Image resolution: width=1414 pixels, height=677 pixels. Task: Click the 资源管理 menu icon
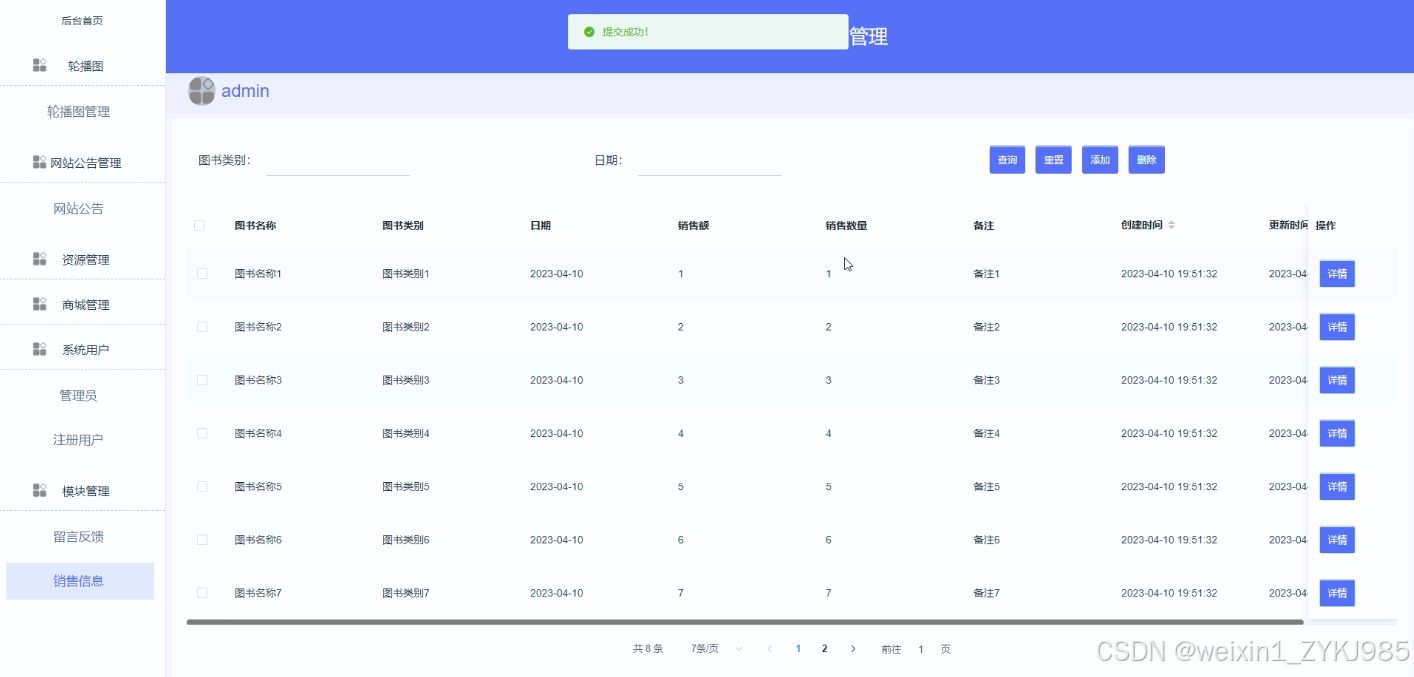coord(40,259)
